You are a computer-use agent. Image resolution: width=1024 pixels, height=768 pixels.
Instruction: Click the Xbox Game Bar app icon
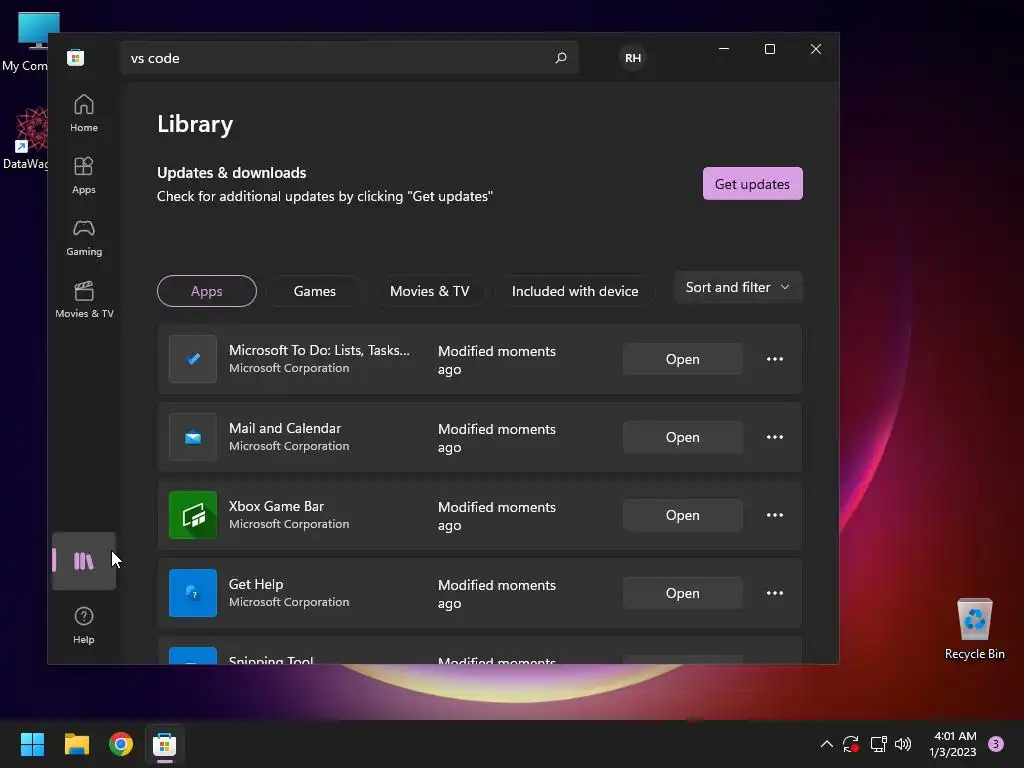[193, 515]
